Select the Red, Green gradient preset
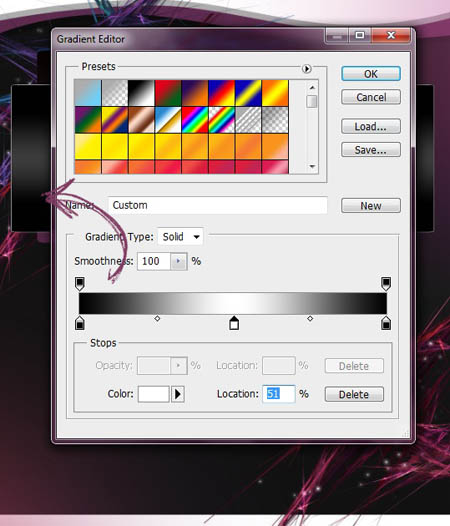 [x=168, y=93]
